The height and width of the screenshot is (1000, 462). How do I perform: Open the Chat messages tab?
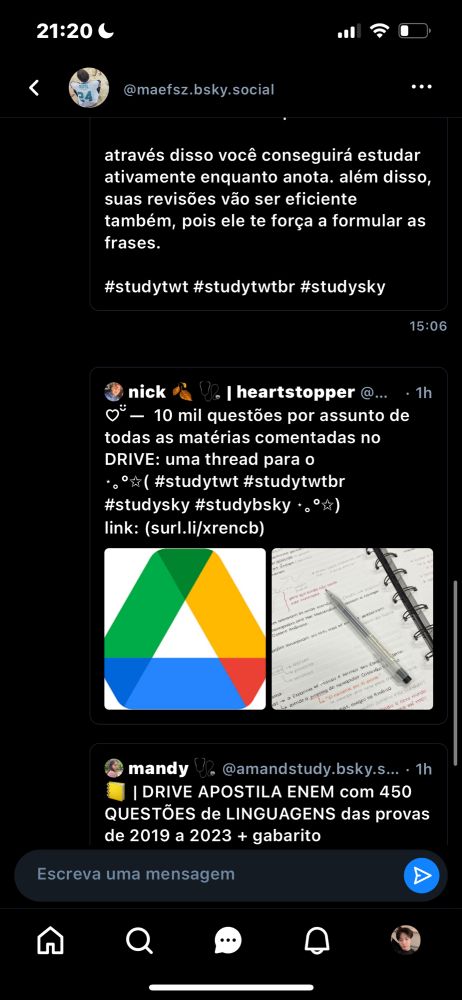click(x=228, y=940)
